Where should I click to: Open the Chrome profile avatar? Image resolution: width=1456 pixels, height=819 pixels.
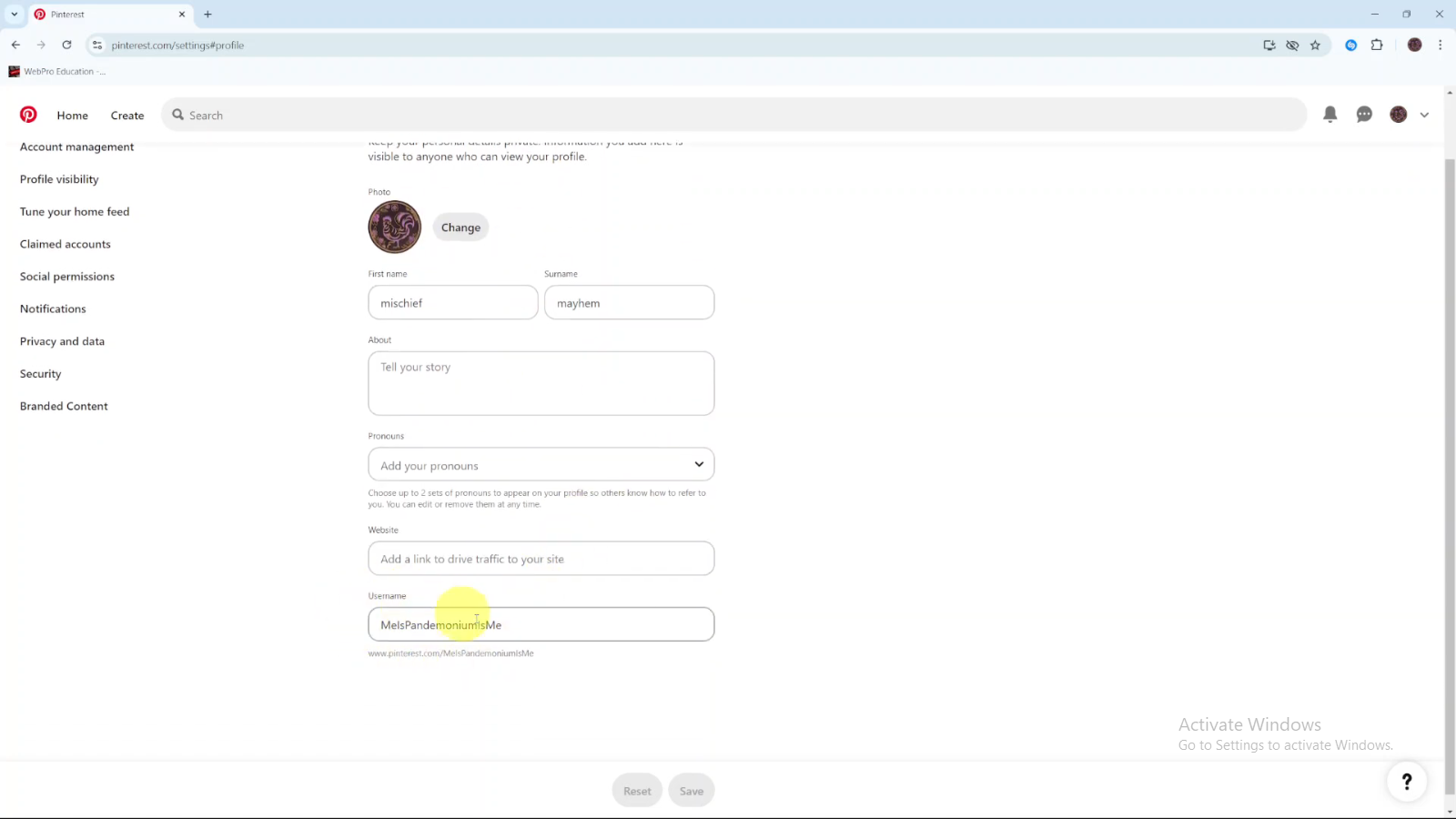tap(1414, 45)
